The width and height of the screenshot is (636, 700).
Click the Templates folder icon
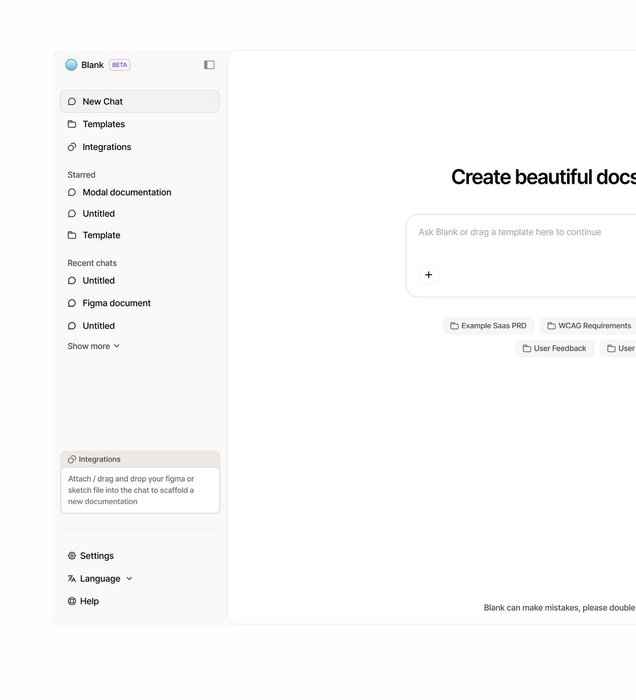pyautogui.click(x=72, y=124)
